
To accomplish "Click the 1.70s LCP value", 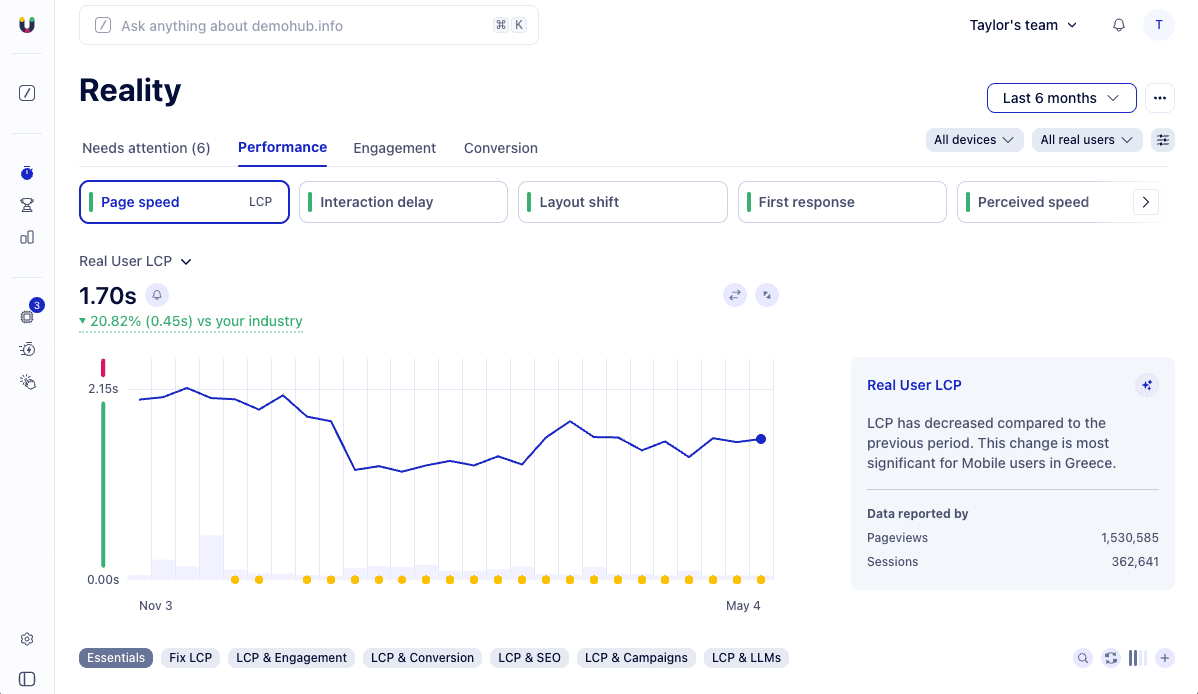I will tap(108, 296).
